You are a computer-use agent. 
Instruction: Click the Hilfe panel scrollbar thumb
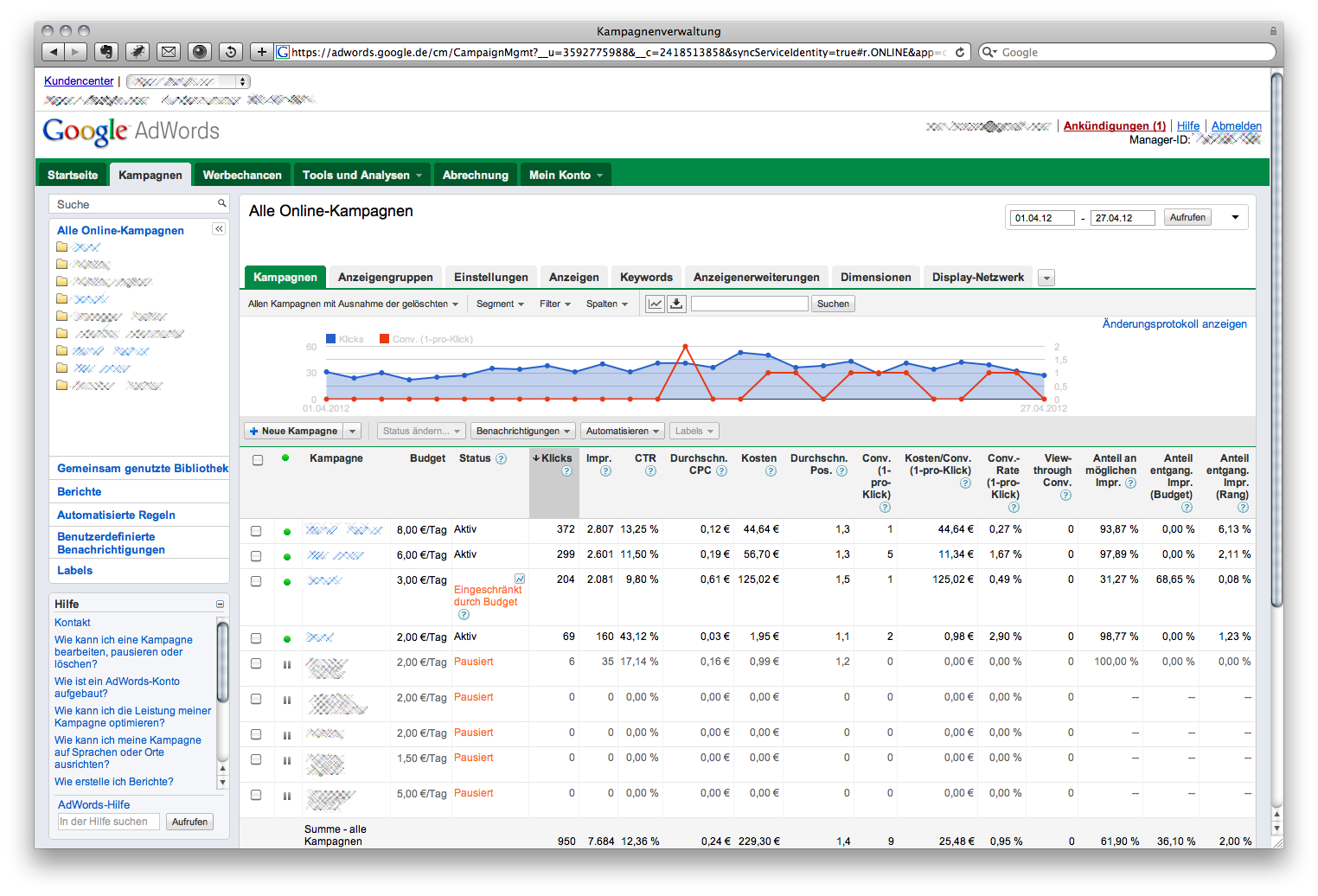pyautogui.click(x=222, y=662)
